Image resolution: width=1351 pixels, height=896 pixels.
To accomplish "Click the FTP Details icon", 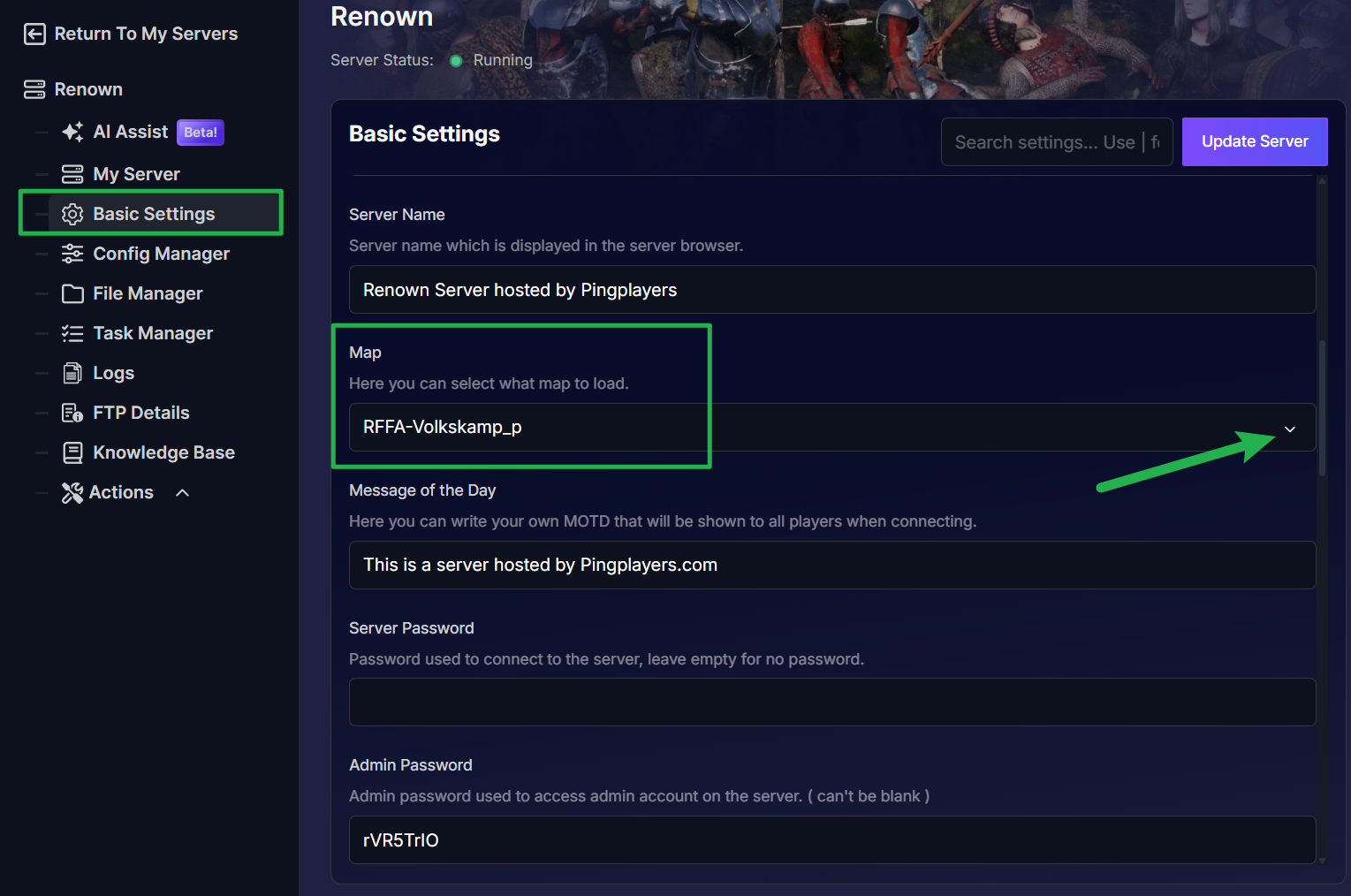I will tap(72, 413).
